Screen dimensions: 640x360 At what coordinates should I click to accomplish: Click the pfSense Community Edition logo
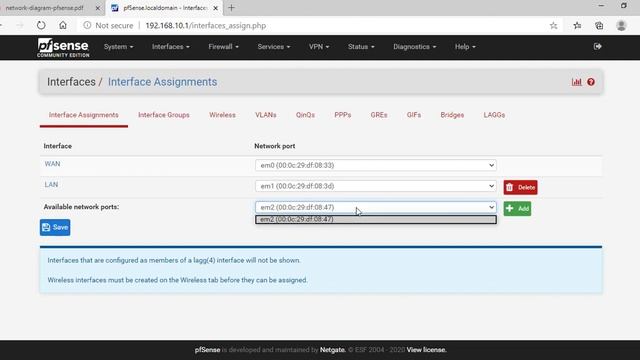[63, 47]
